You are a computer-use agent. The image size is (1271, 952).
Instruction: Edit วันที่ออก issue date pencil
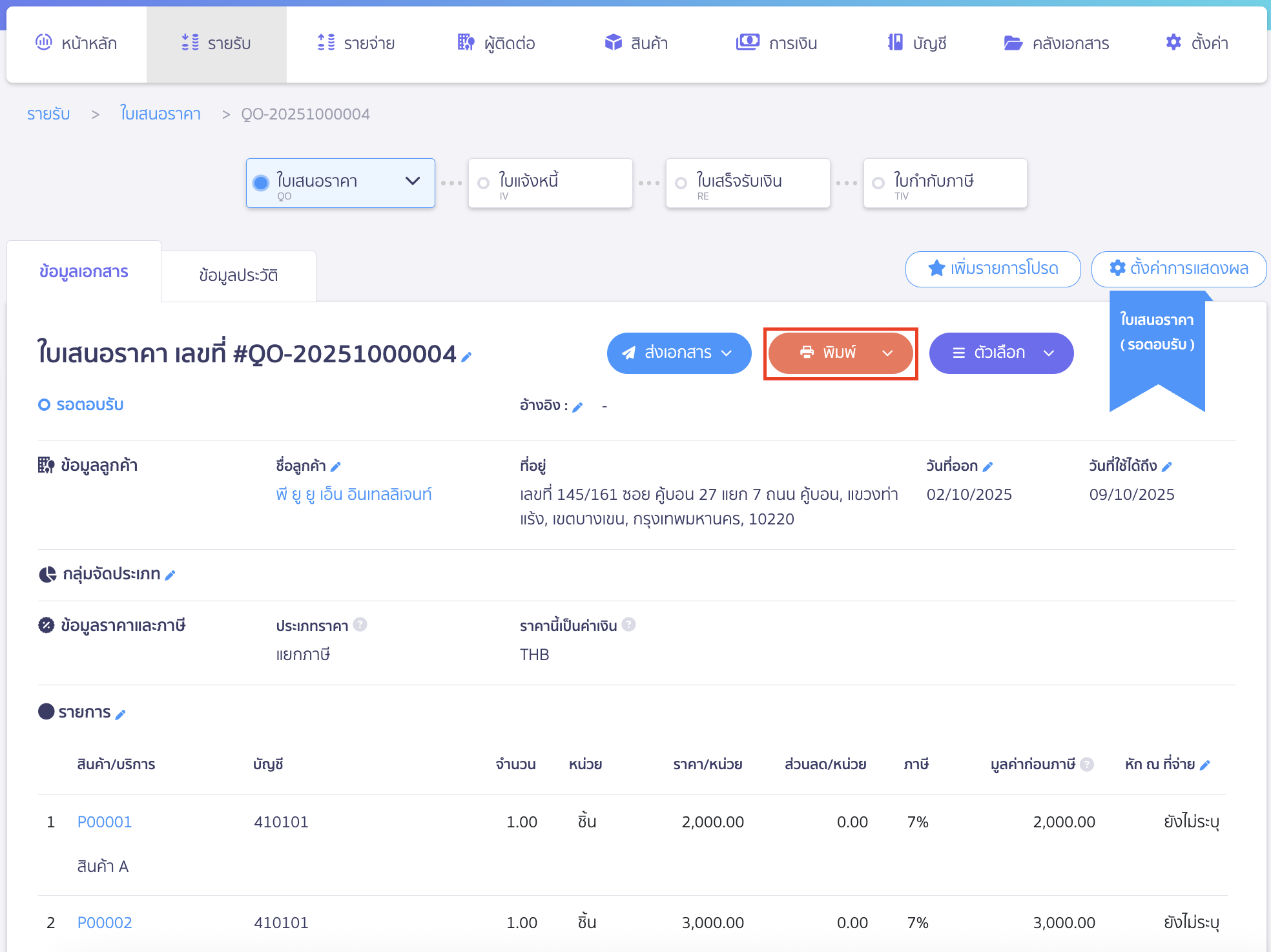988,467
